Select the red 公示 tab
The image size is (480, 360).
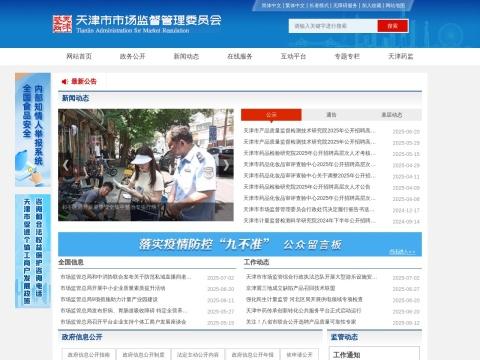[271, 115]
